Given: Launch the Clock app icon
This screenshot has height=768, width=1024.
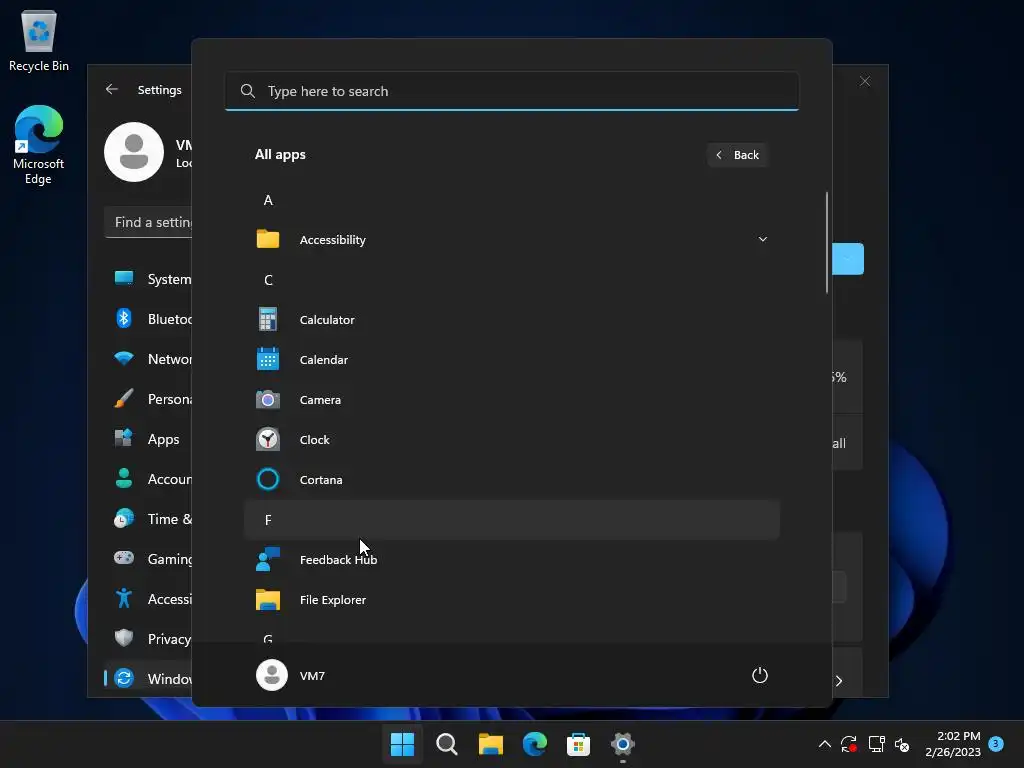Looking at the screenshot, I should coord(268,440).
